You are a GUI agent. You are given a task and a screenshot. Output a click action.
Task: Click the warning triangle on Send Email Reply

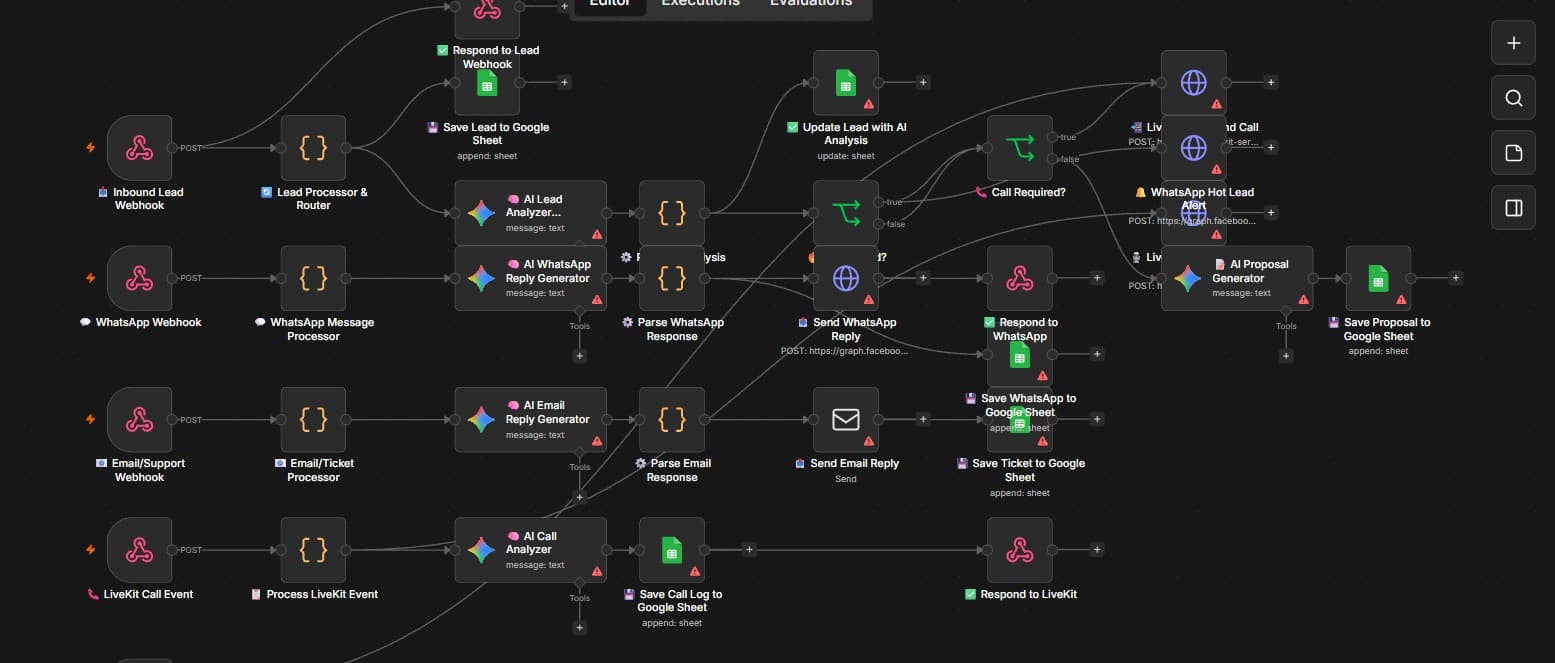868,441
